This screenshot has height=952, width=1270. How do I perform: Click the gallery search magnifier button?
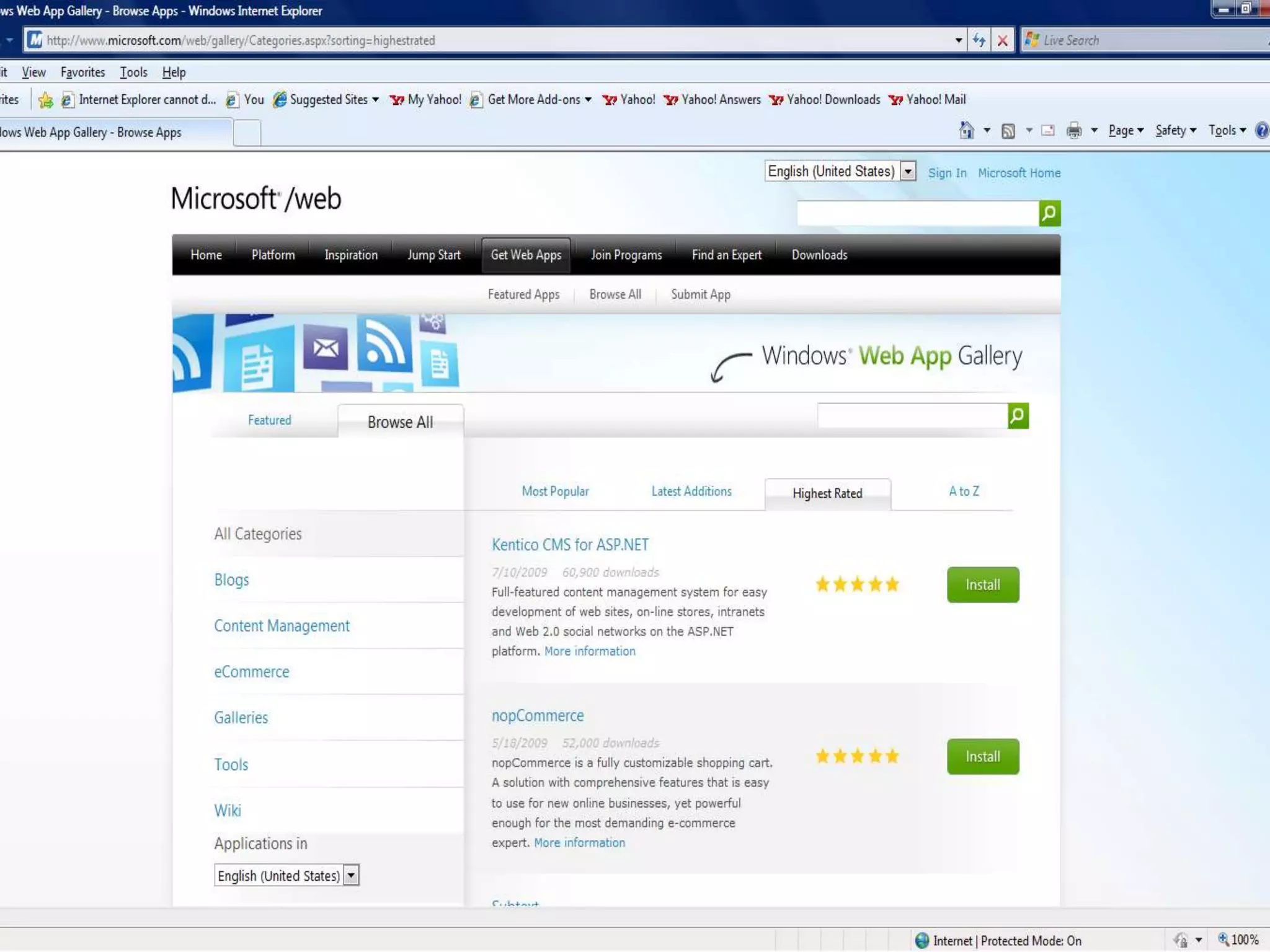1018,416
